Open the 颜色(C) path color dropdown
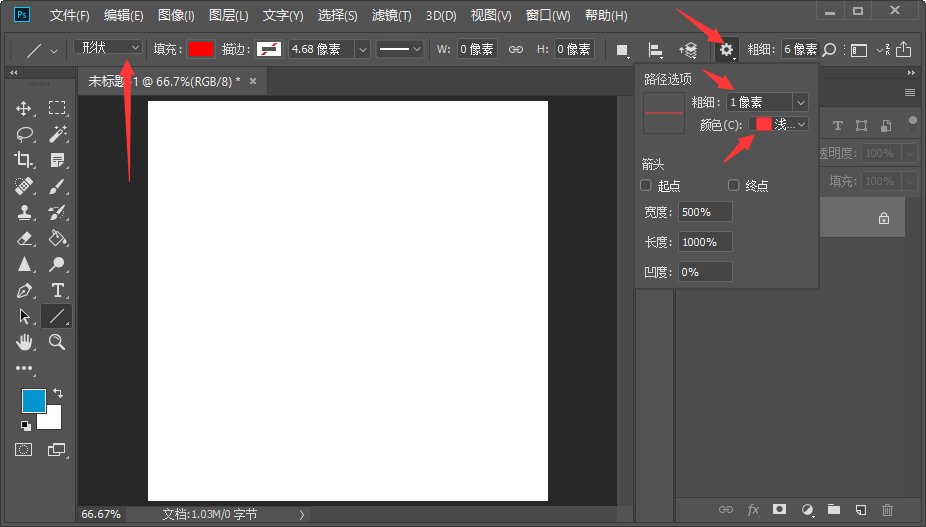This screenshot has width=926, height=527. coord(778,124)
